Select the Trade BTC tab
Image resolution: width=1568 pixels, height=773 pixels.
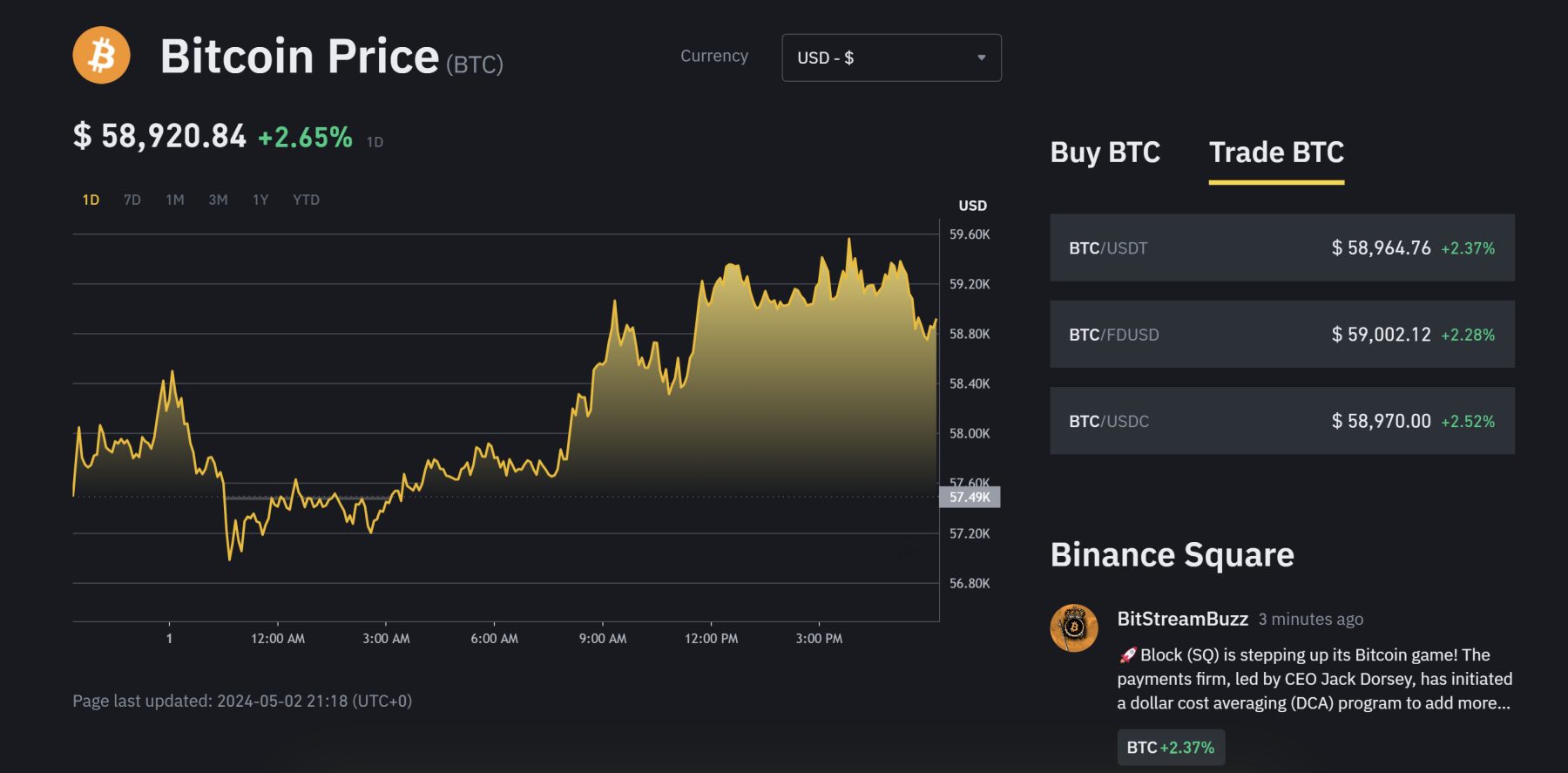(x=1276, y=153)
